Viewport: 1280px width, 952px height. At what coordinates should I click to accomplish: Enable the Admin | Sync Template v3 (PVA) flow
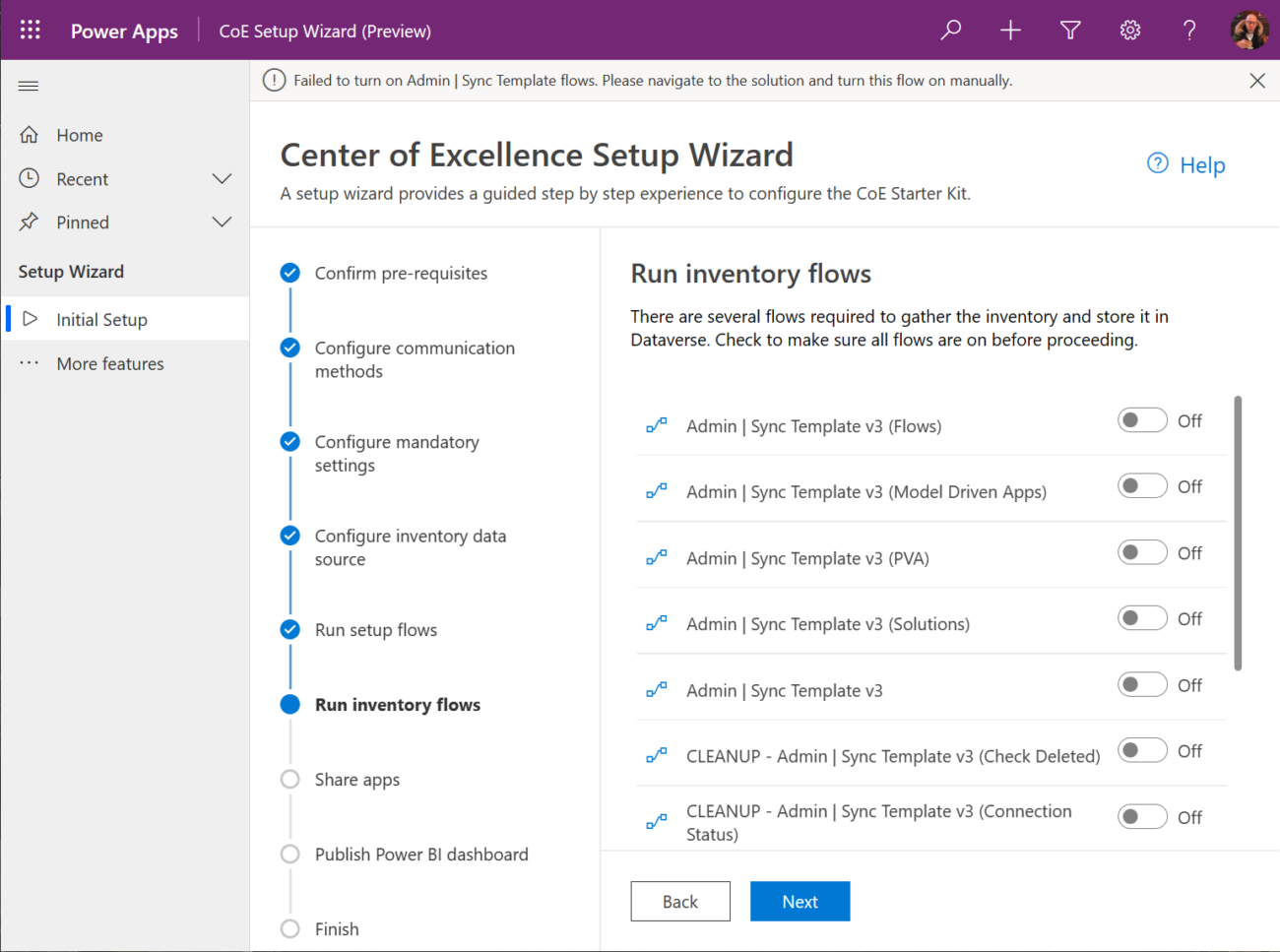(x=1142, y=551)
